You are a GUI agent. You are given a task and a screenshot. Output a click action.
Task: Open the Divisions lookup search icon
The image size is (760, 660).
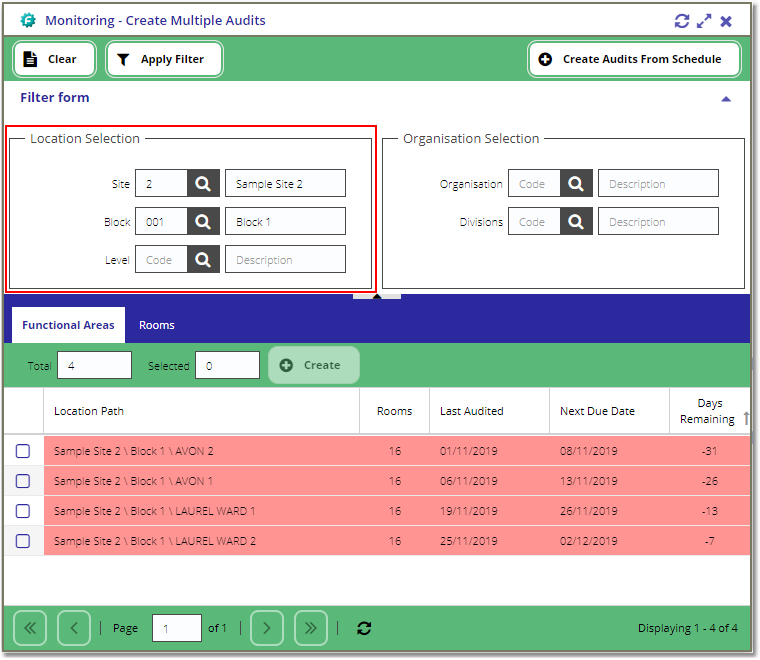coord(576,221)
